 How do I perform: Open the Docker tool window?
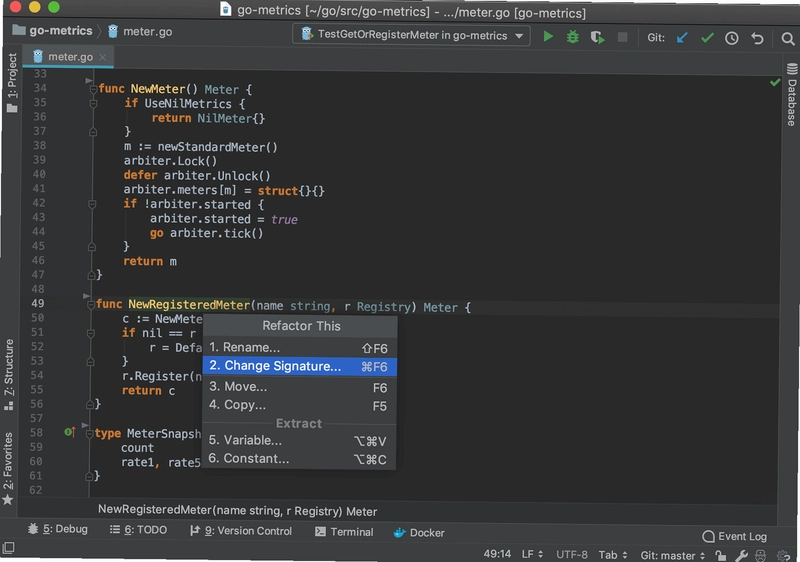pos(419,533)
